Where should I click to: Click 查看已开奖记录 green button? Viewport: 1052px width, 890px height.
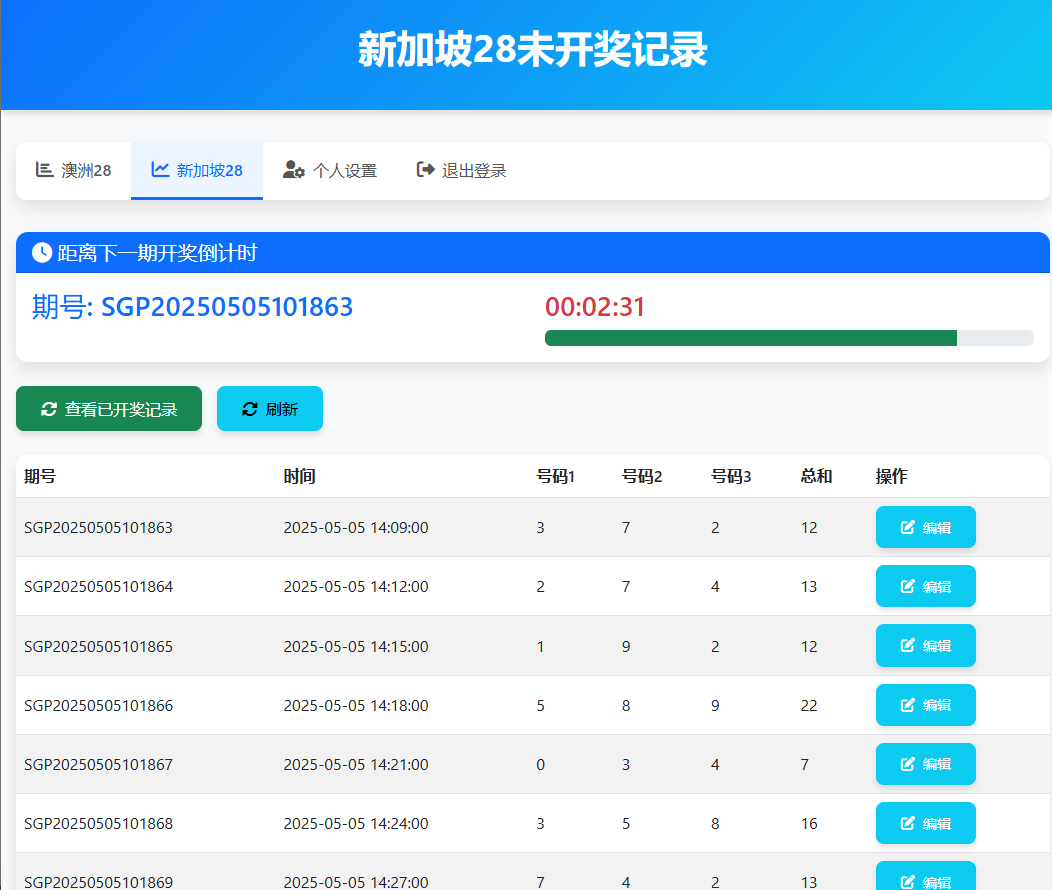pyautogui.click(x=109, y=408)
